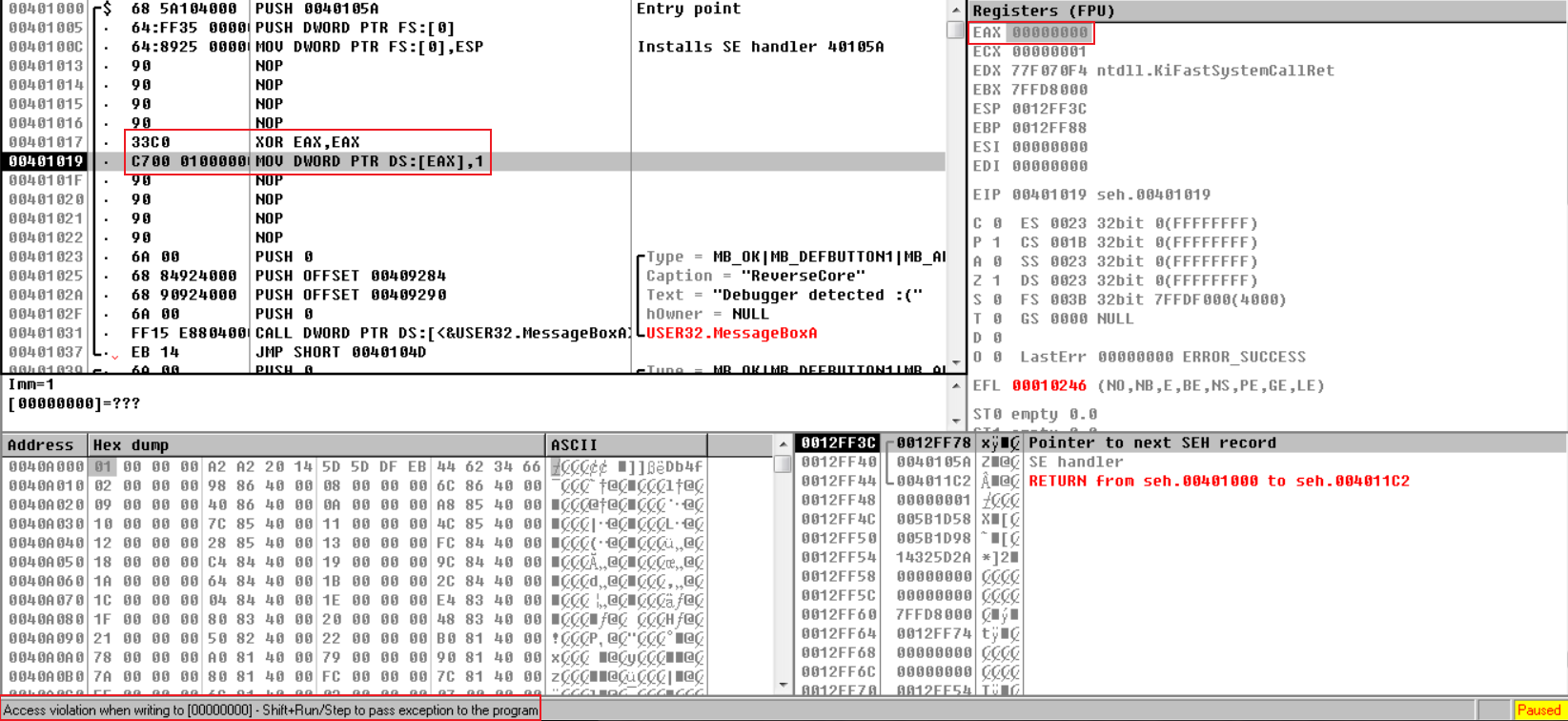Click hex dump pane scroll down arrow
The height and width of the screenshot is (721, 1568).
783,685
